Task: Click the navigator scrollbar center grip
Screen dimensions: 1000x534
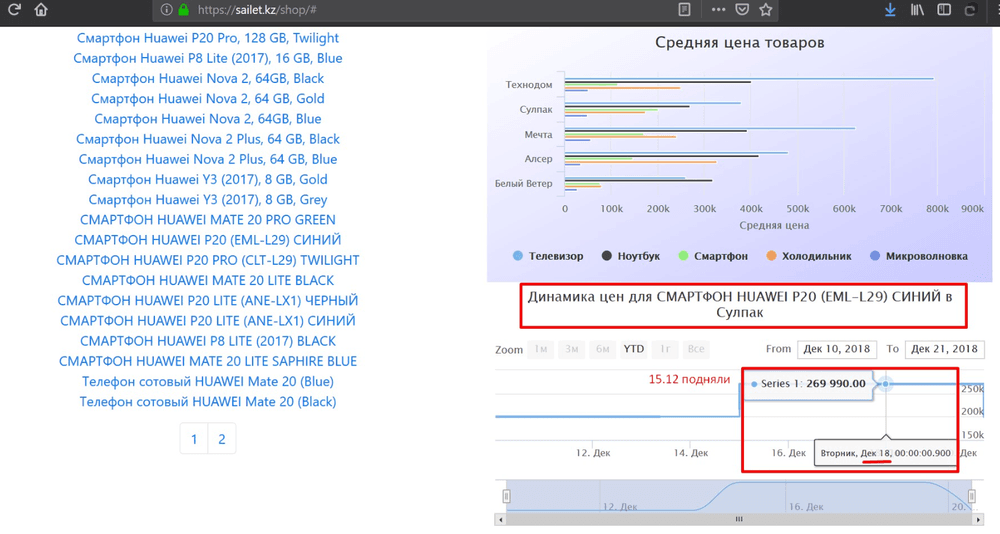Action: click(x=739, y=519)
